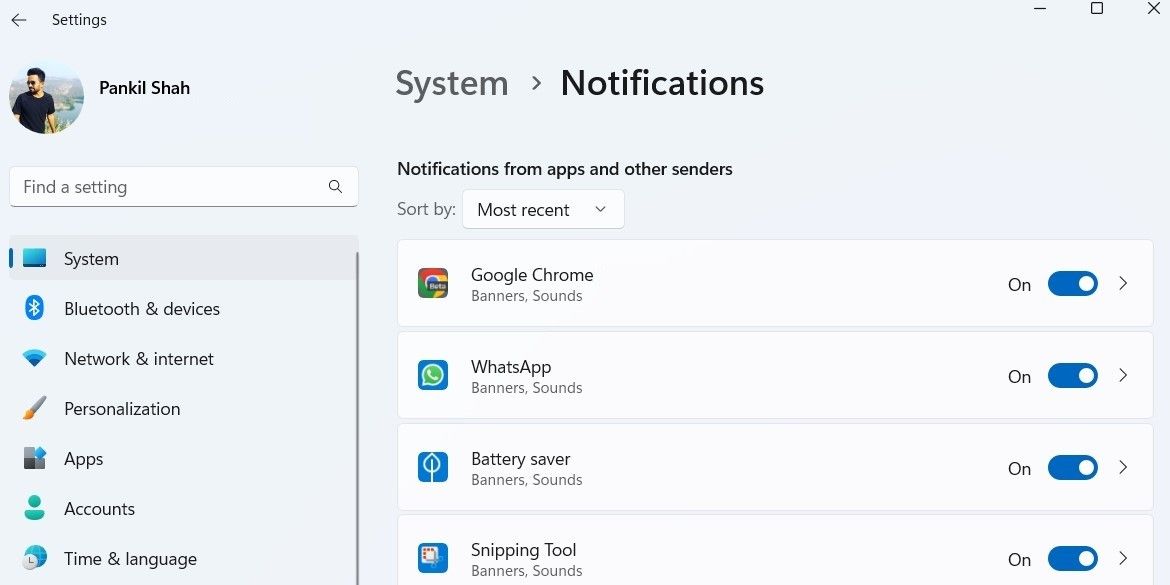Screen dimensions: 1170x585
Task: Select the Personalization brush icon
Action: point(34,408)
